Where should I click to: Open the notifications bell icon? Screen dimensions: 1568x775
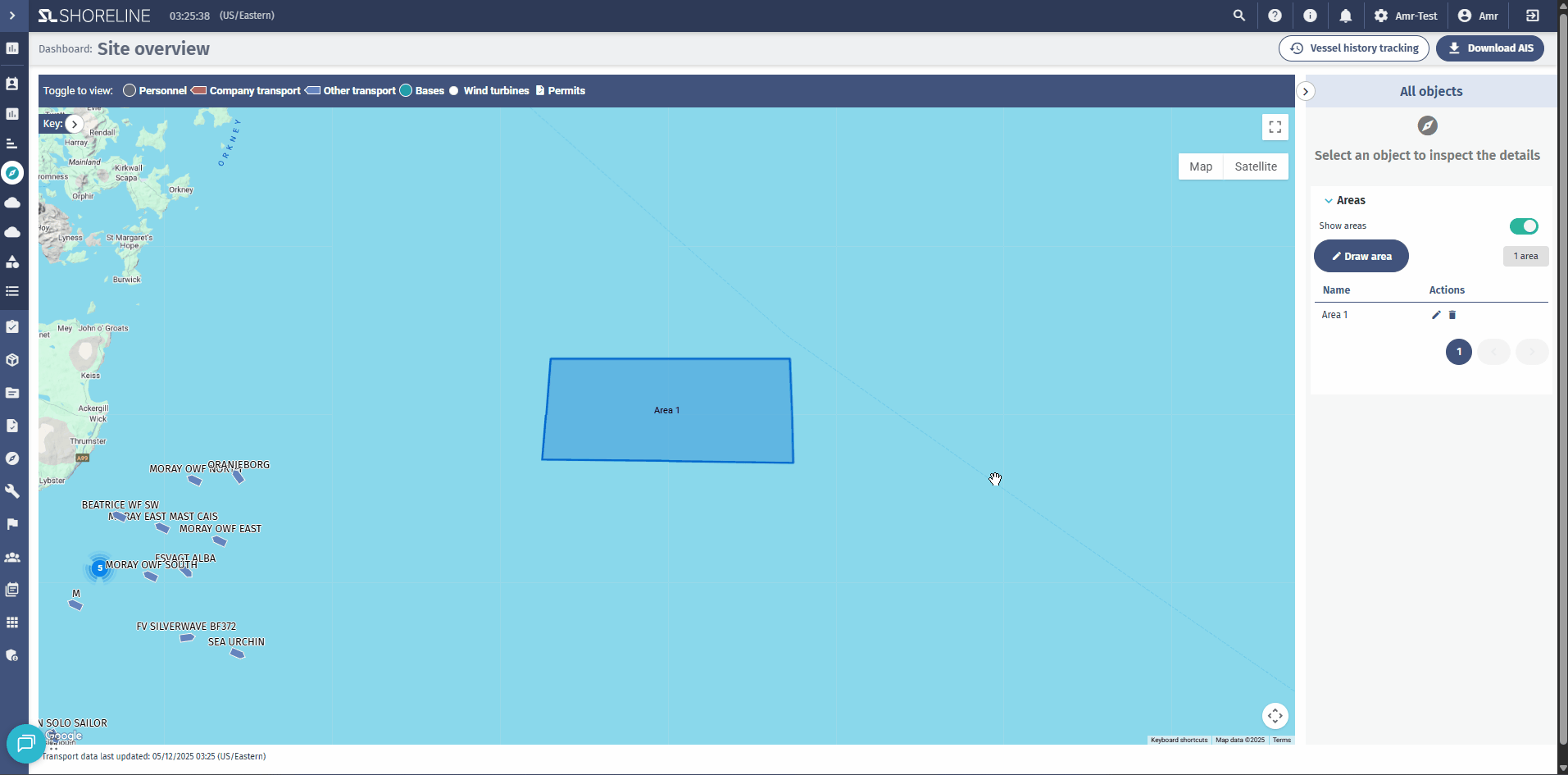[1345, 16]
